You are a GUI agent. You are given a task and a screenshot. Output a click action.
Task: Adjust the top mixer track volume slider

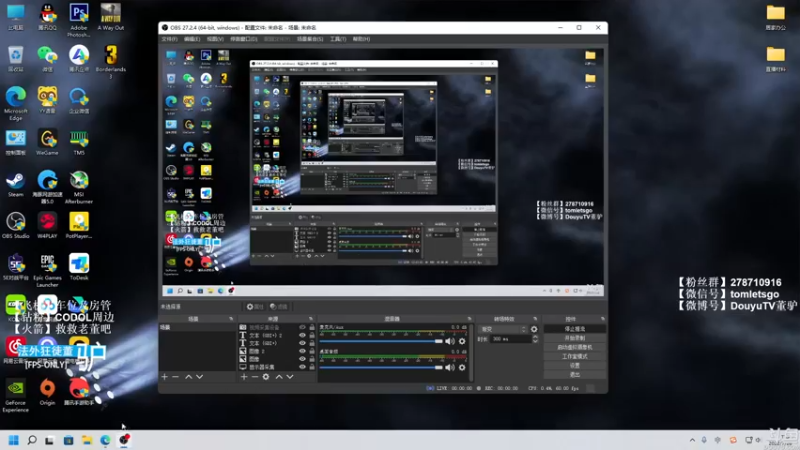(x=381, y=341)
